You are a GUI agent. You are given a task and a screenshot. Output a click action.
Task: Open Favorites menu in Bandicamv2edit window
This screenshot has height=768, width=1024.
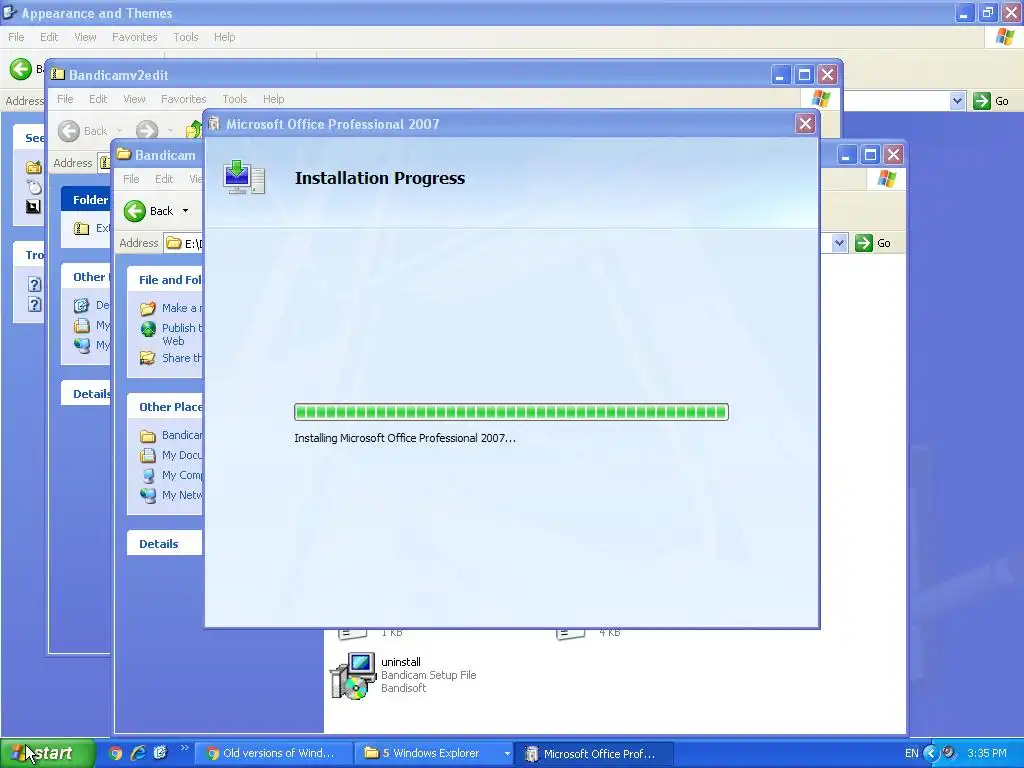point(184,99)
